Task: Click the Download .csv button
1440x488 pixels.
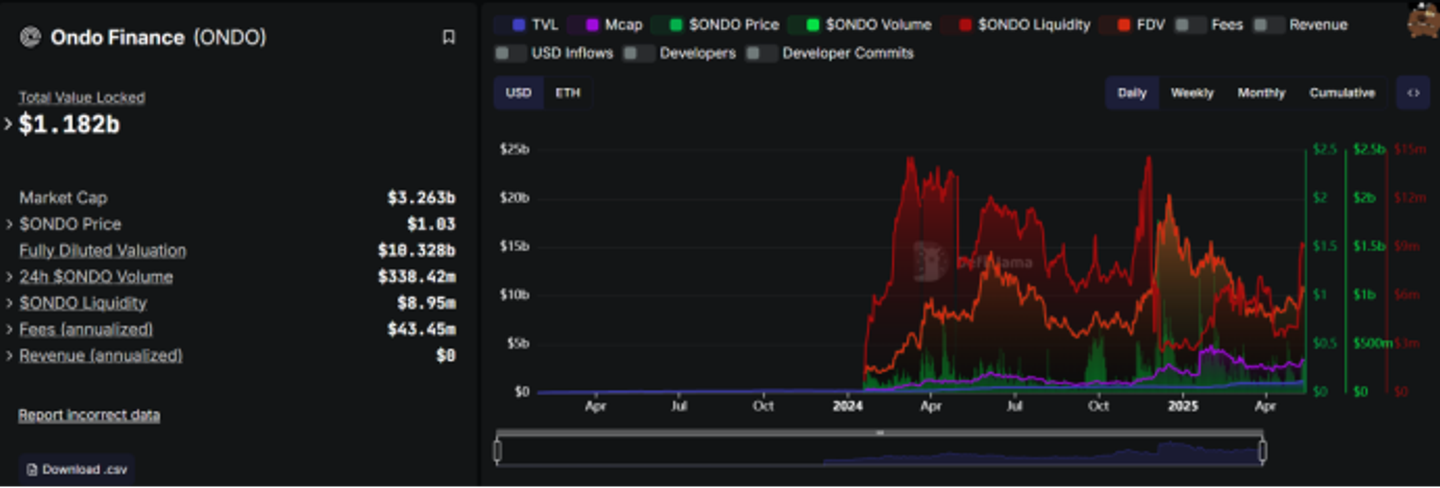Action: click(x=76, y=469)
